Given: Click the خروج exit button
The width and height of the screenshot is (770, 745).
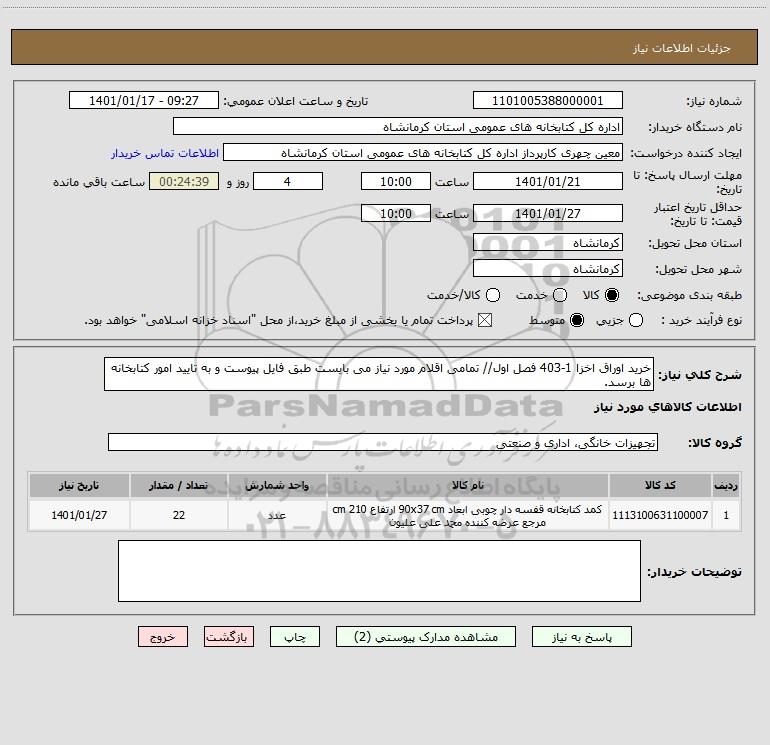Looking at the screenshot, I should point(163,637).
